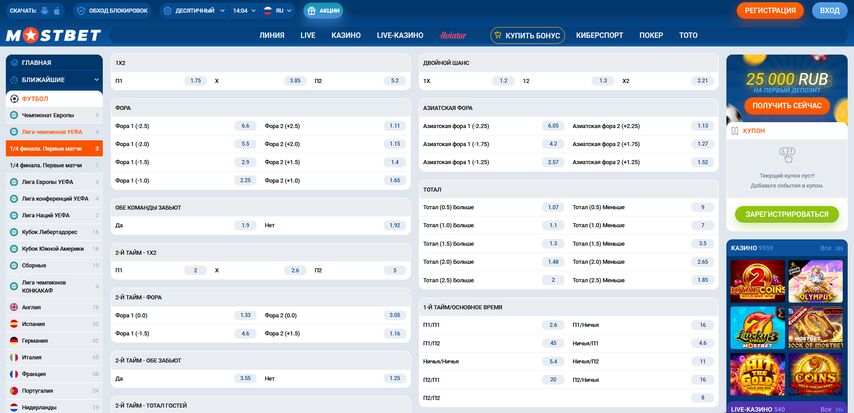
Task: Open Купить бонус with cart icon
Action: [527, 35]
